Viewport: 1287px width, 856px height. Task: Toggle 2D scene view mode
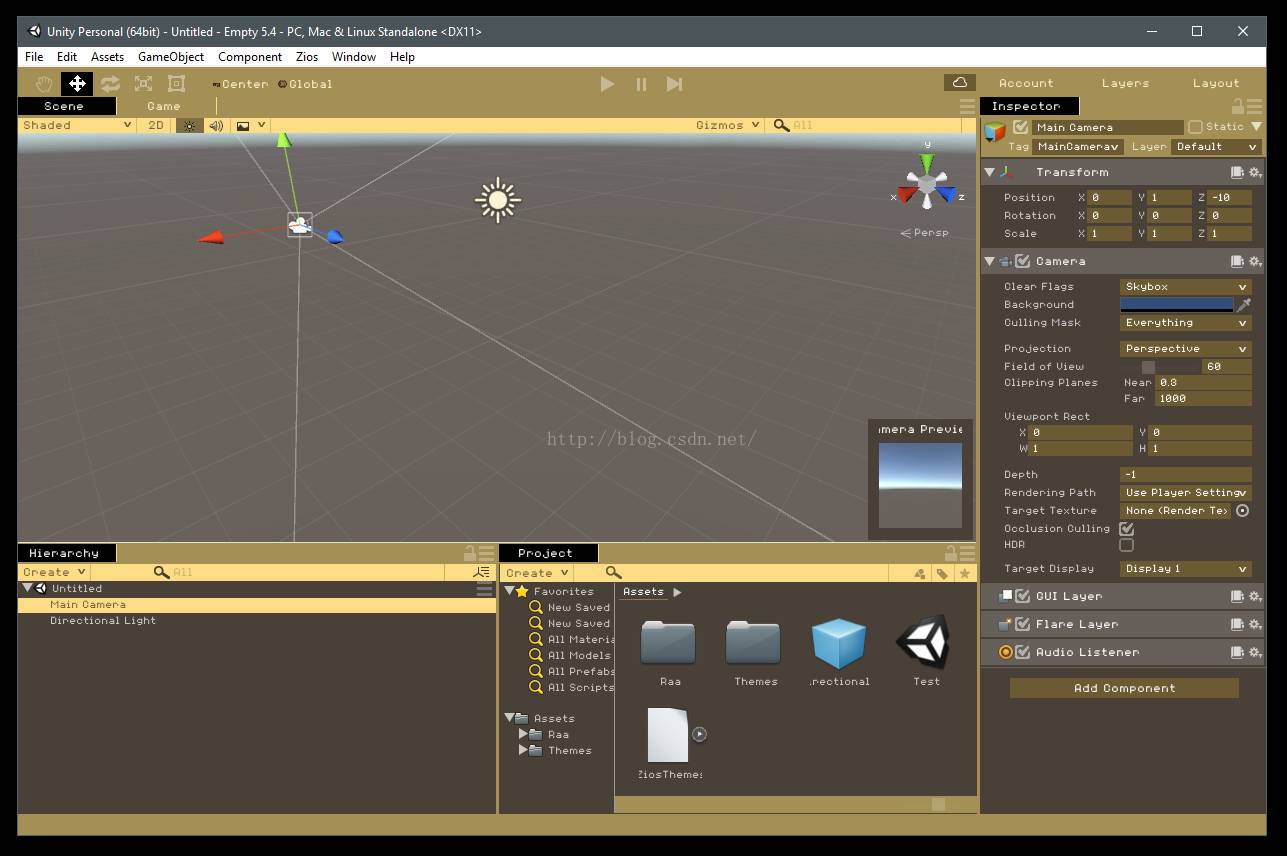point(156,125)
